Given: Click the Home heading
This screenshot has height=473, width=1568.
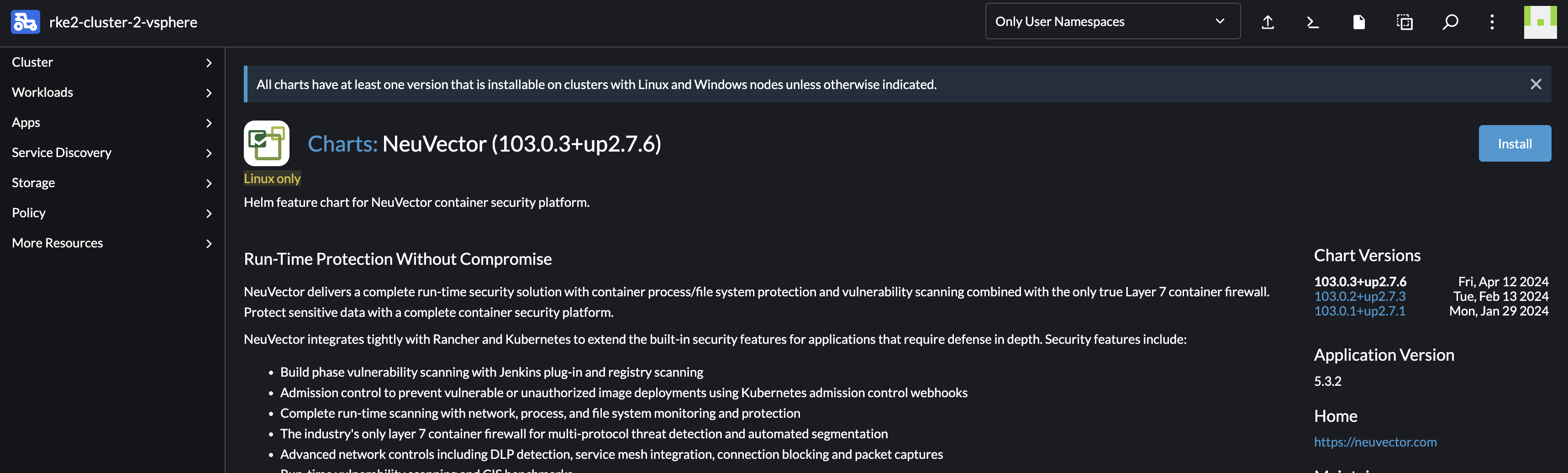Looking at the screenshot, I should click(1336, 416).
